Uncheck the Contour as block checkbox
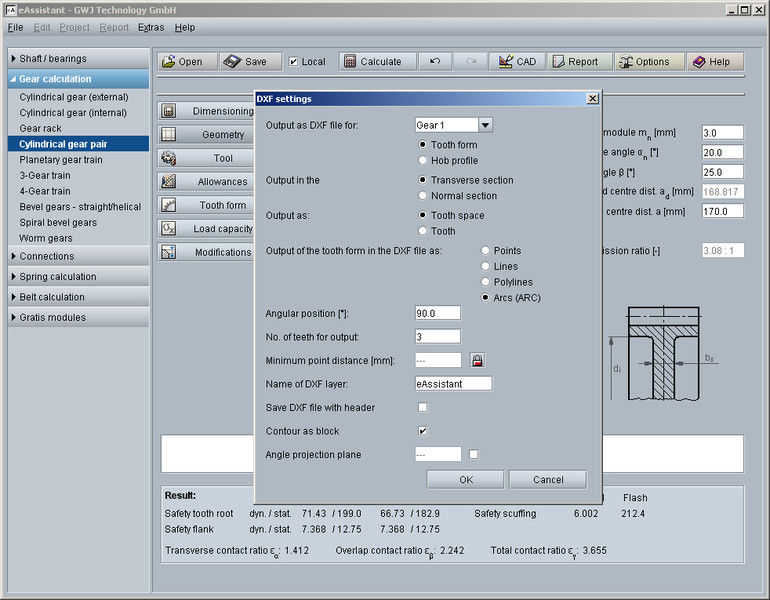Screen dimensions: 770x600 tap(422, 431)
